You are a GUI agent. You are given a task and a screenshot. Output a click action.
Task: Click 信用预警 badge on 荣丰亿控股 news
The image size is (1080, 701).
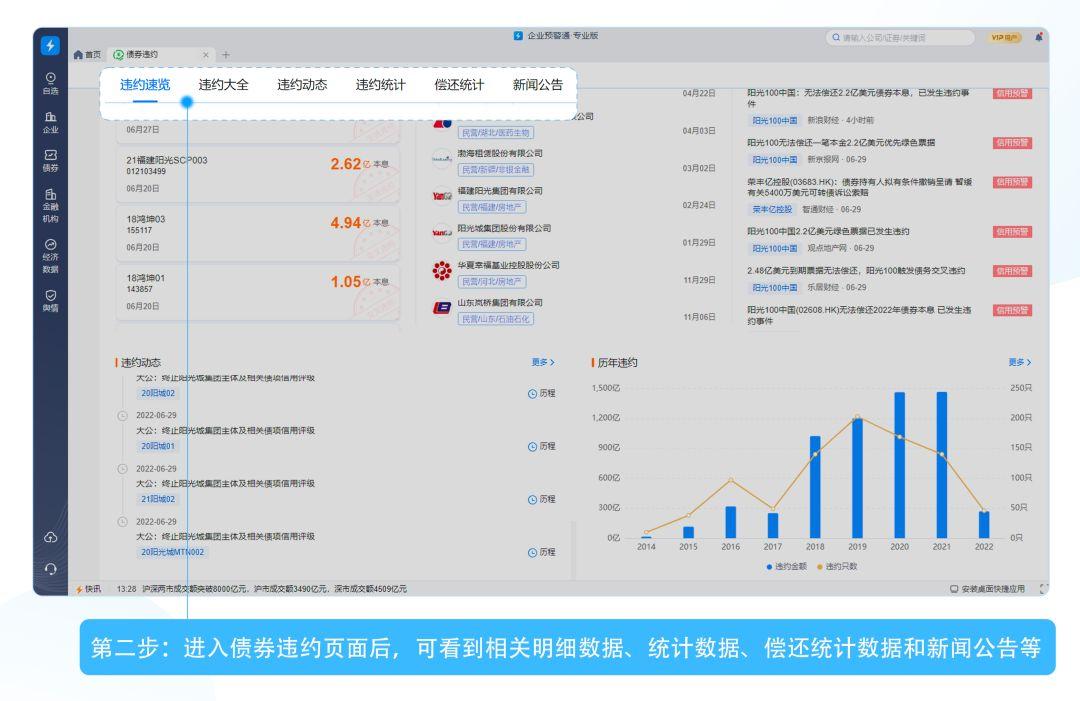click(1012, 182)
